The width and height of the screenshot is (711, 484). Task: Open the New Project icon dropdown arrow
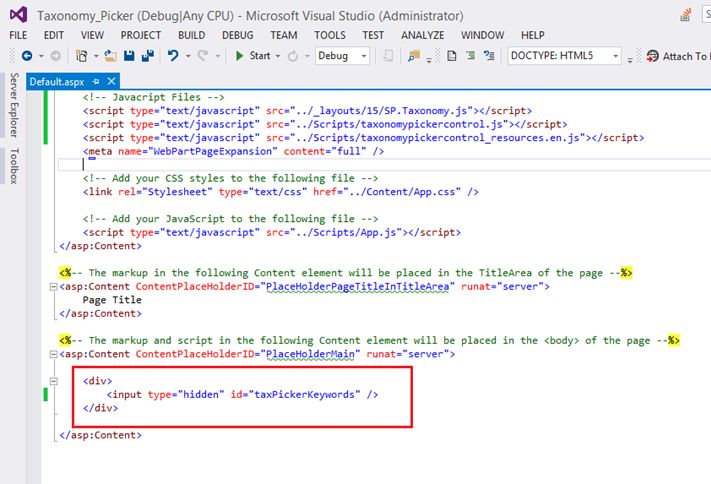(96, 56)
